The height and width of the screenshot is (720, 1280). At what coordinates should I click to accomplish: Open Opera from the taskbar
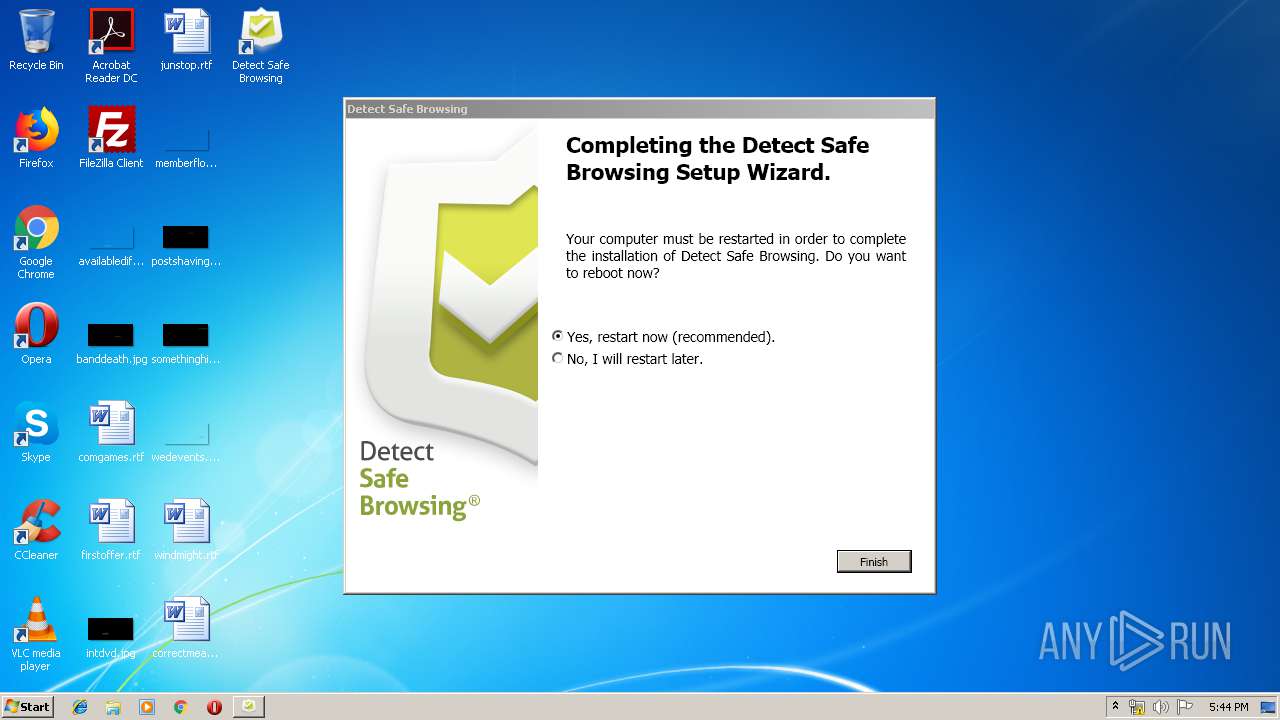pyautogui.click(x=214, y=707)
